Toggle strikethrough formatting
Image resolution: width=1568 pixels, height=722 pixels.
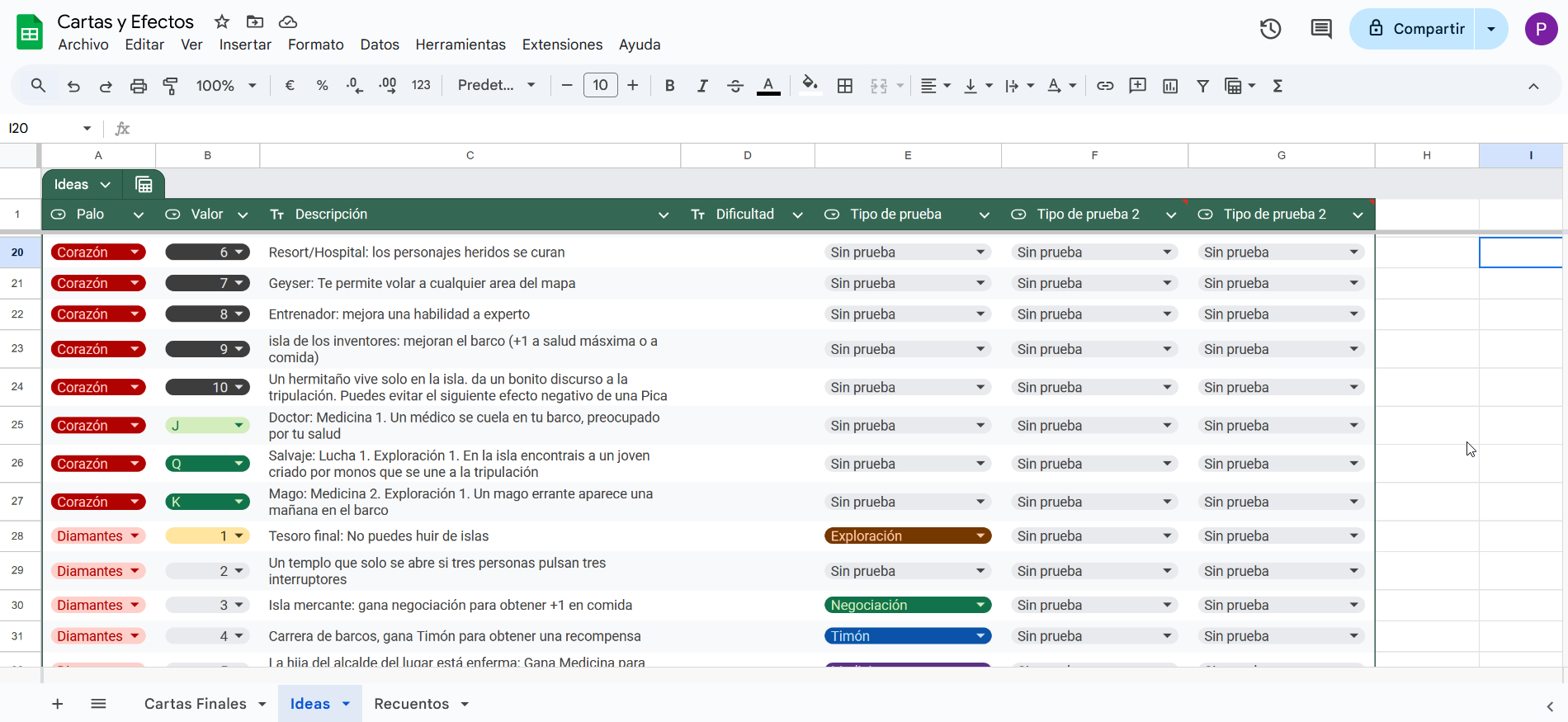[x=735, y=86]
